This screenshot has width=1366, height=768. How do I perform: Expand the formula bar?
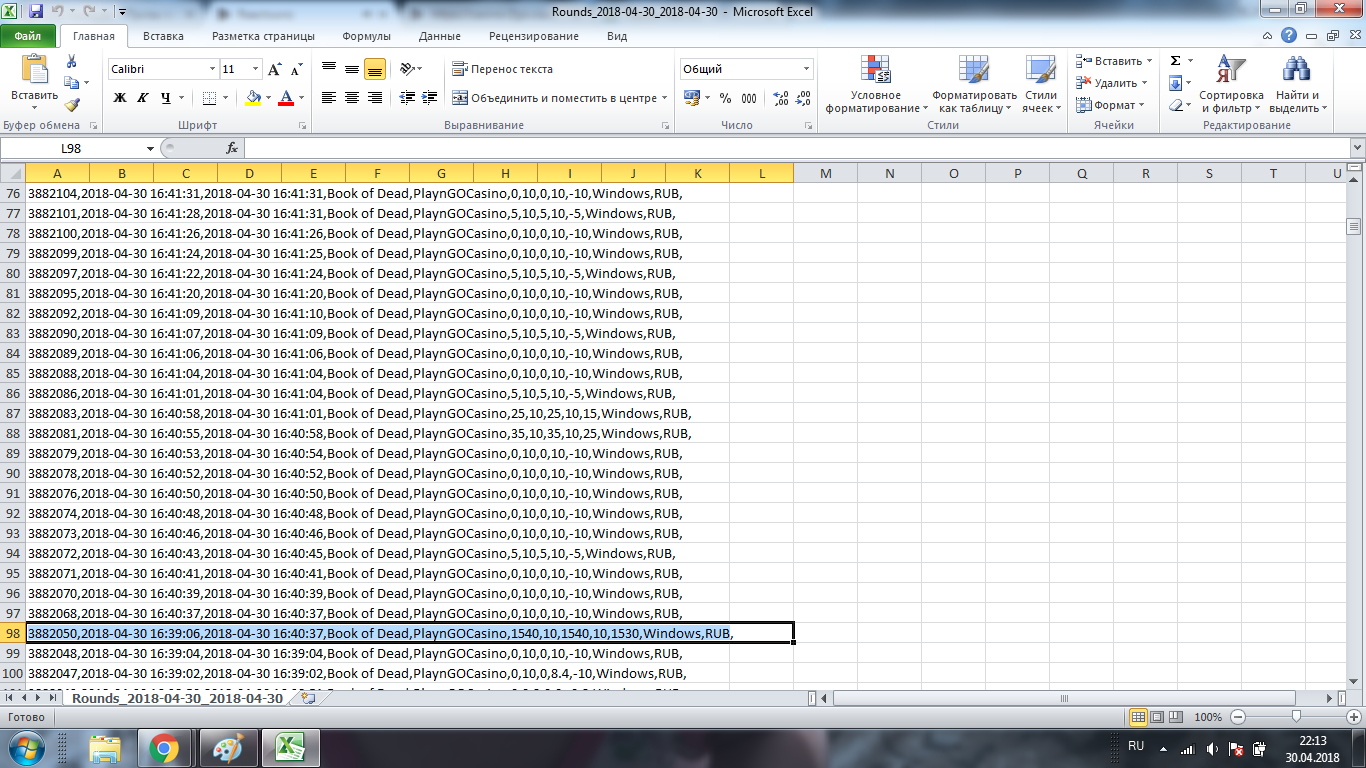(x=1356, y=148)
